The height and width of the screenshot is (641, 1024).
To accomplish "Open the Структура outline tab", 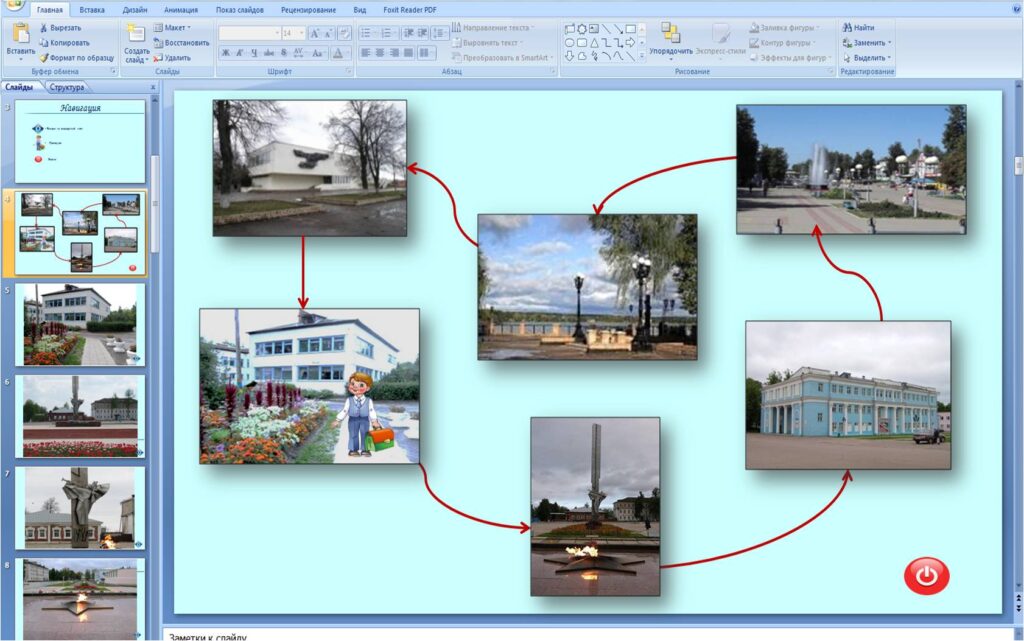I will [67, 87].
